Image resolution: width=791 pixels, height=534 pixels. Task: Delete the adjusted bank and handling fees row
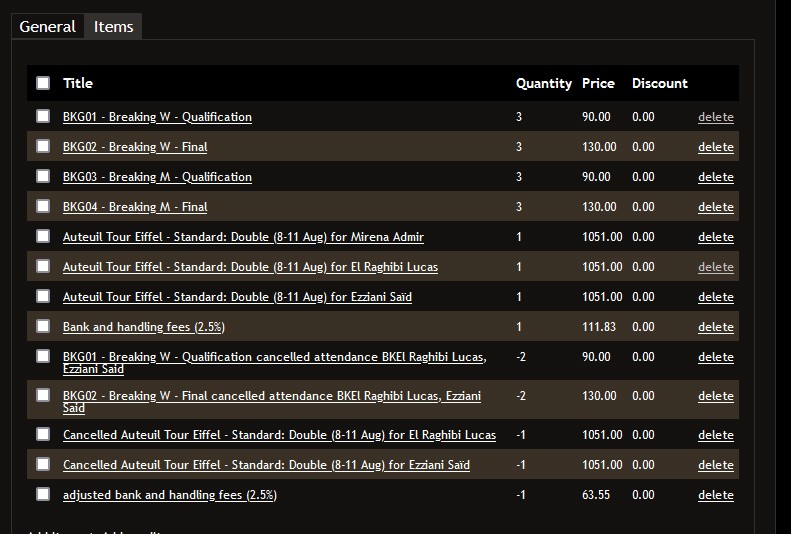(715, 495)
